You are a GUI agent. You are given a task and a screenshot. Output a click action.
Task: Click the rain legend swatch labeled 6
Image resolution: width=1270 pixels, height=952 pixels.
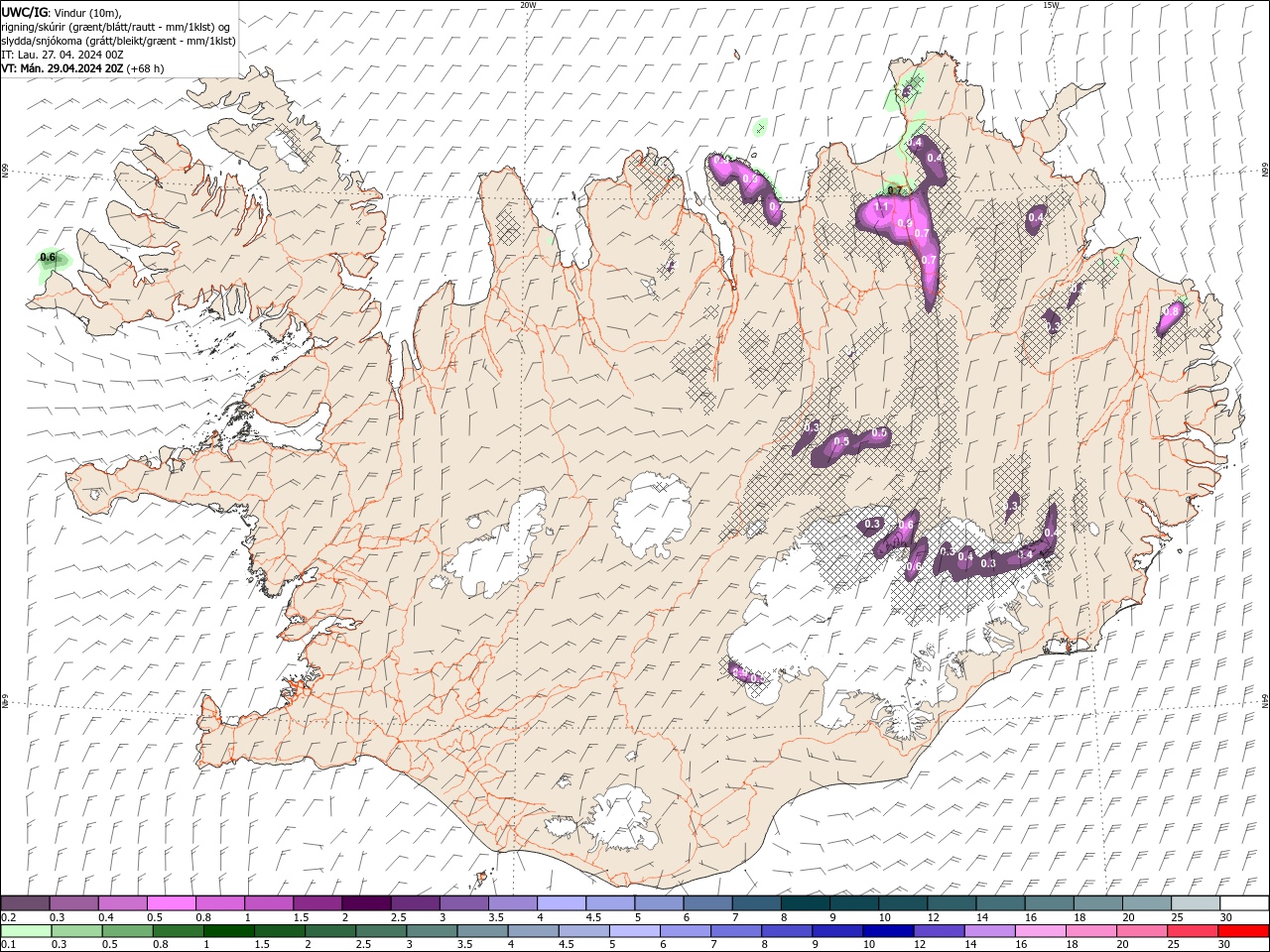click(686, 931)
